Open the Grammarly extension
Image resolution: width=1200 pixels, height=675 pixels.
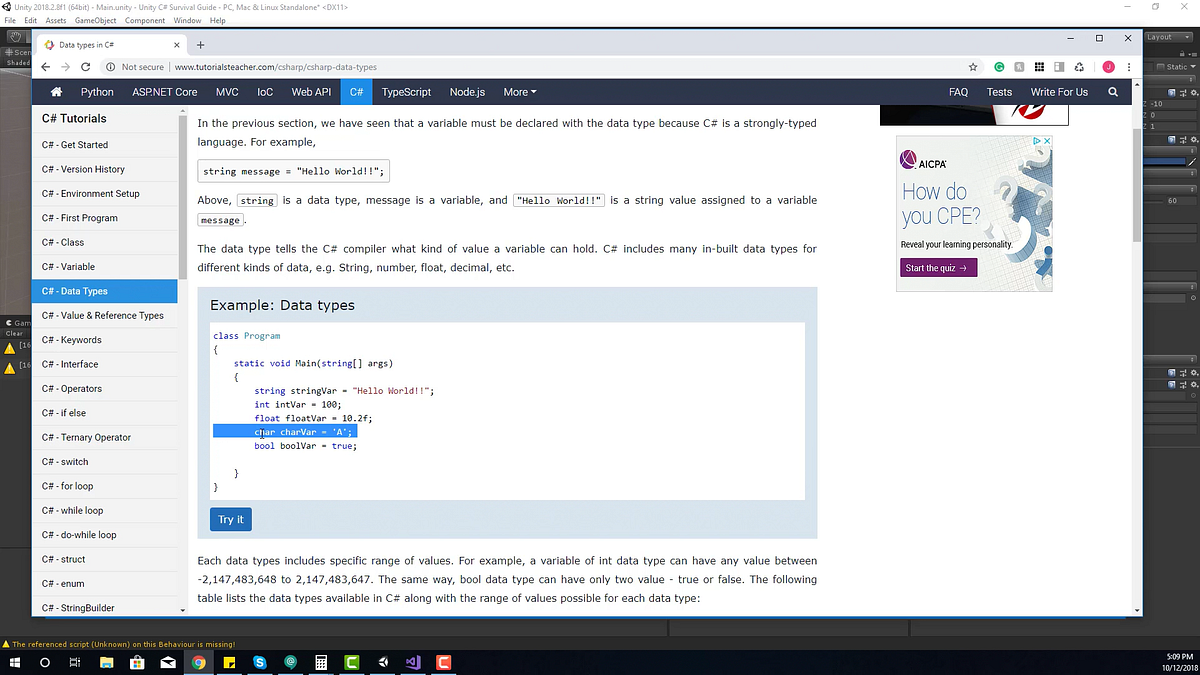(x=999, y=66)
